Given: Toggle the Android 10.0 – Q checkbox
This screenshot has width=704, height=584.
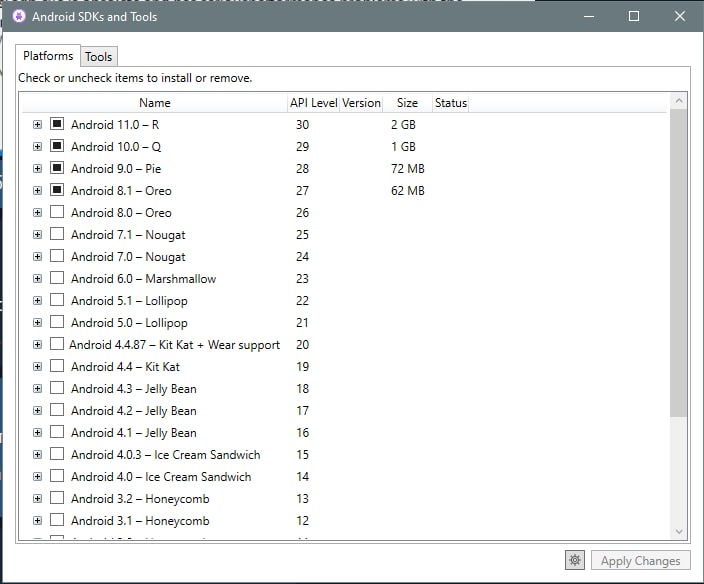Looking at the screenshot, I should click(57, 145).
